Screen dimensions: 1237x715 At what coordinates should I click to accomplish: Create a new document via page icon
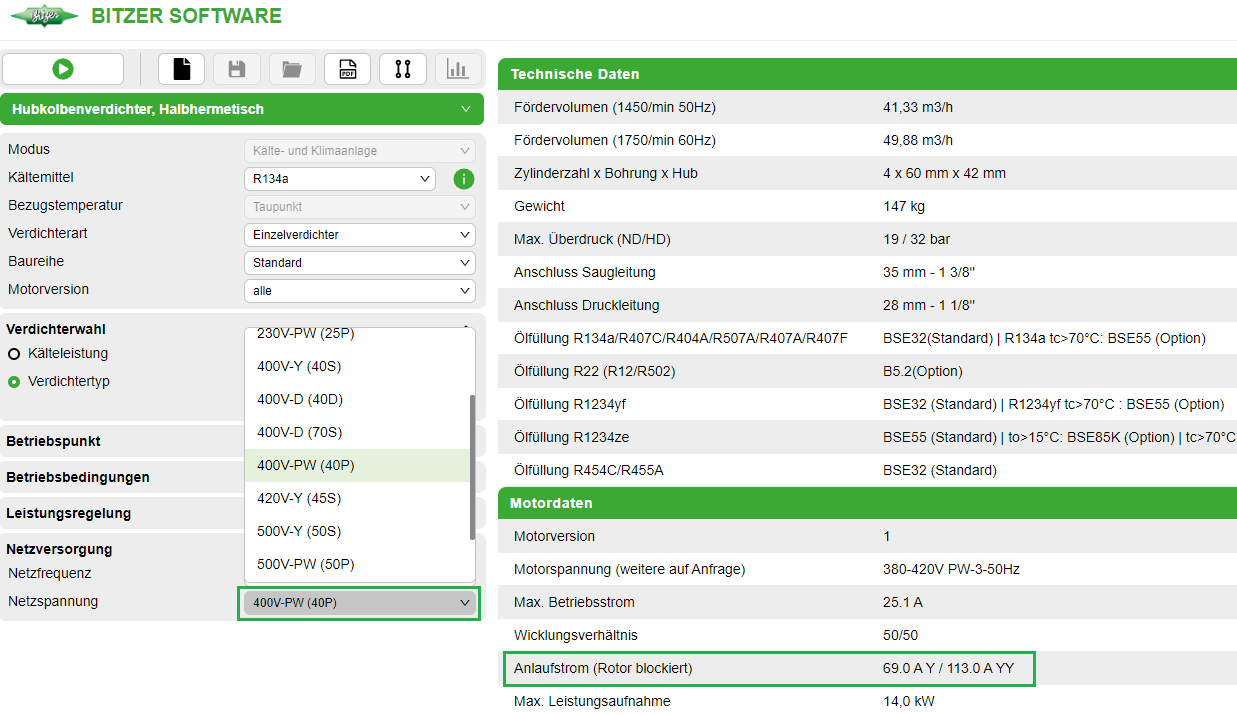click(181, 69)
